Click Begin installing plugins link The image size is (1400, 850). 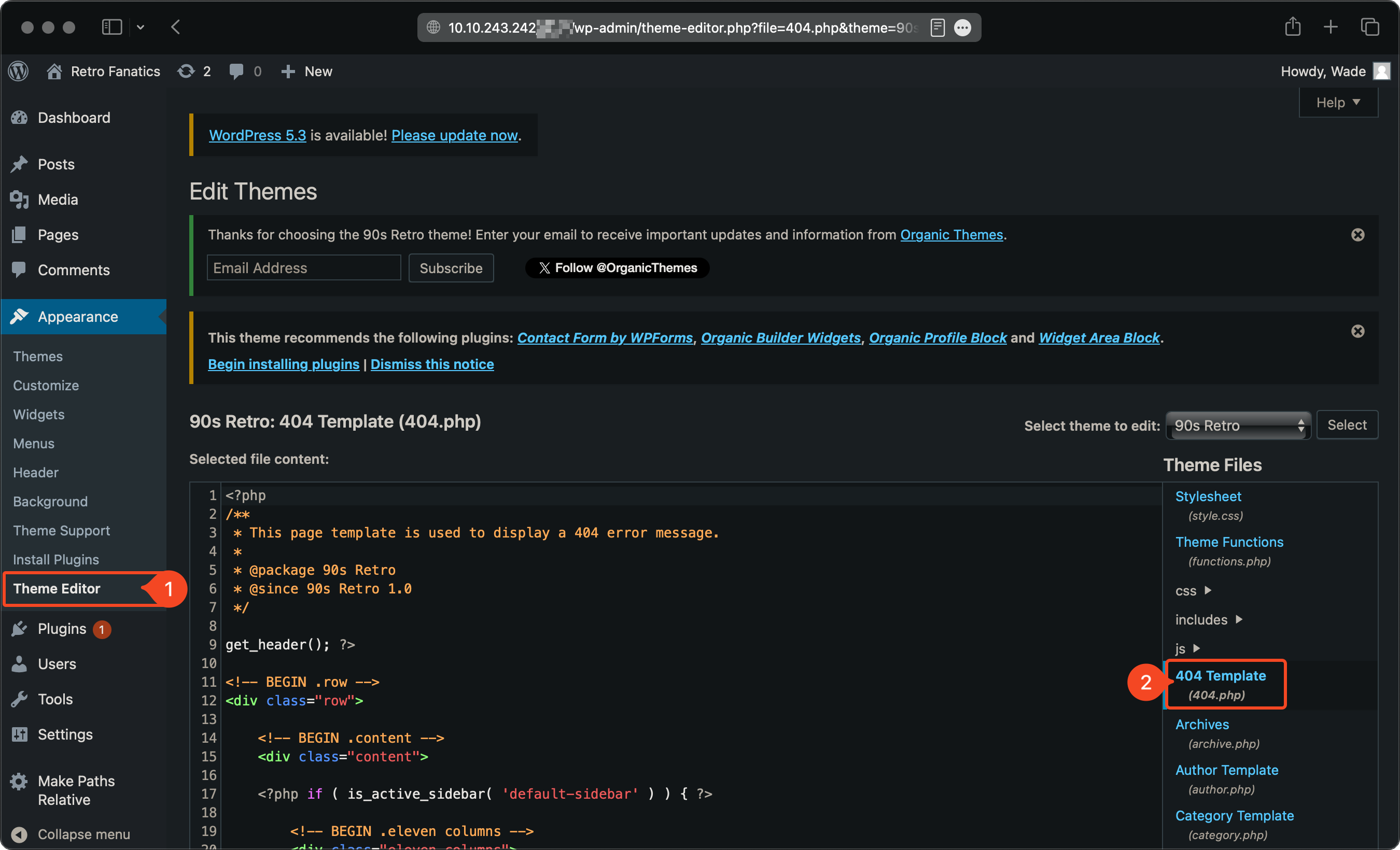point(284,364)
